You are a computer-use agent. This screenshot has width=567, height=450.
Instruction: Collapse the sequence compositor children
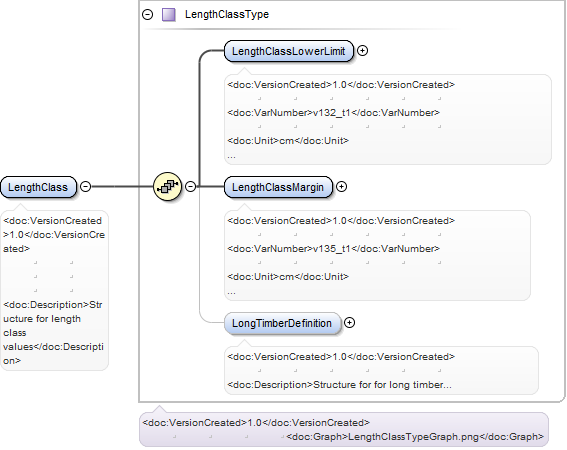coord(191,187)
